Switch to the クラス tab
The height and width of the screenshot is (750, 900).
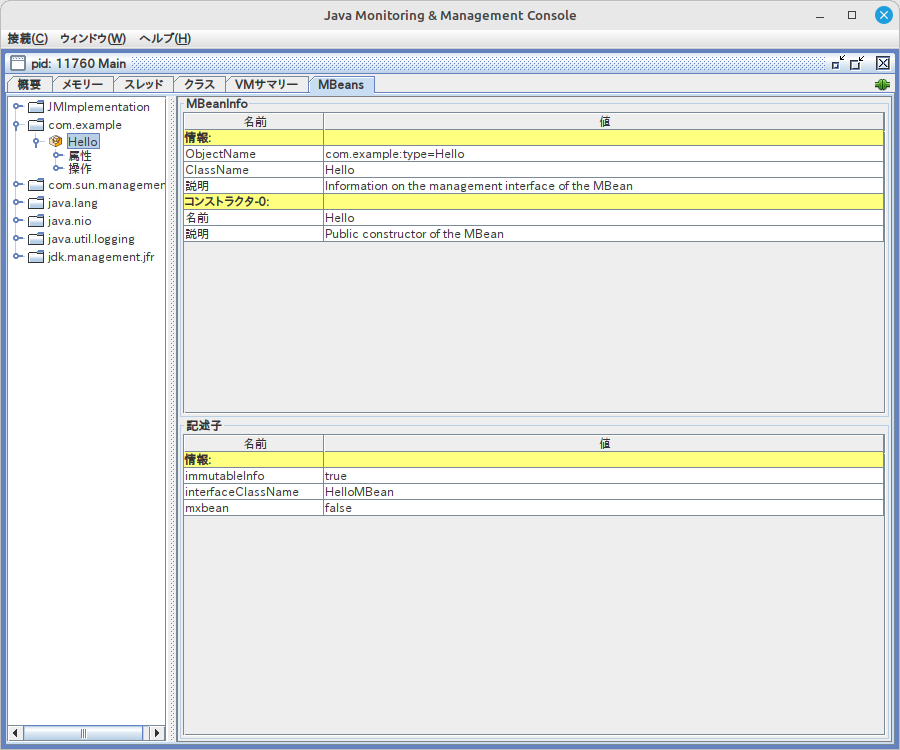coord(199,84)
